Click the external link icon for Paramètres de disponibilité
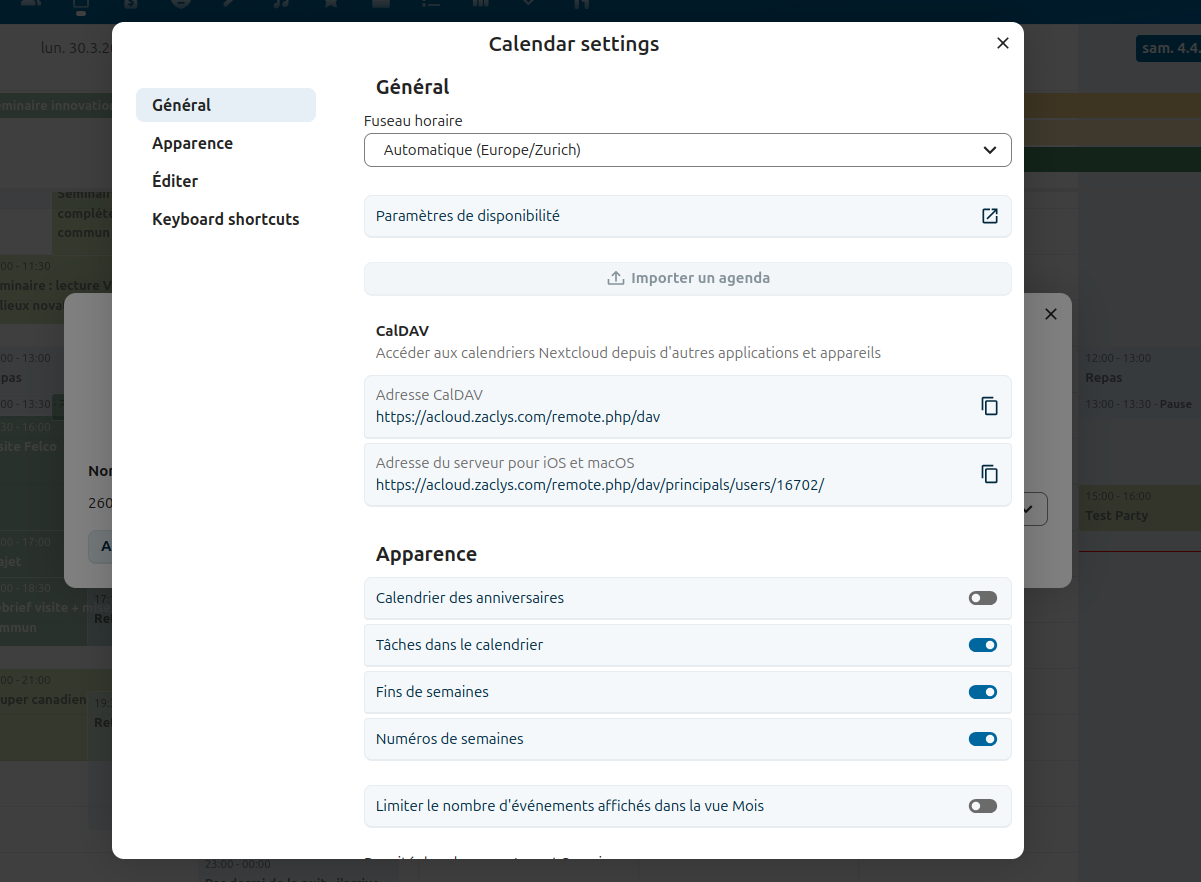This screenshot has height=882, width=1201. click(989, 216)
